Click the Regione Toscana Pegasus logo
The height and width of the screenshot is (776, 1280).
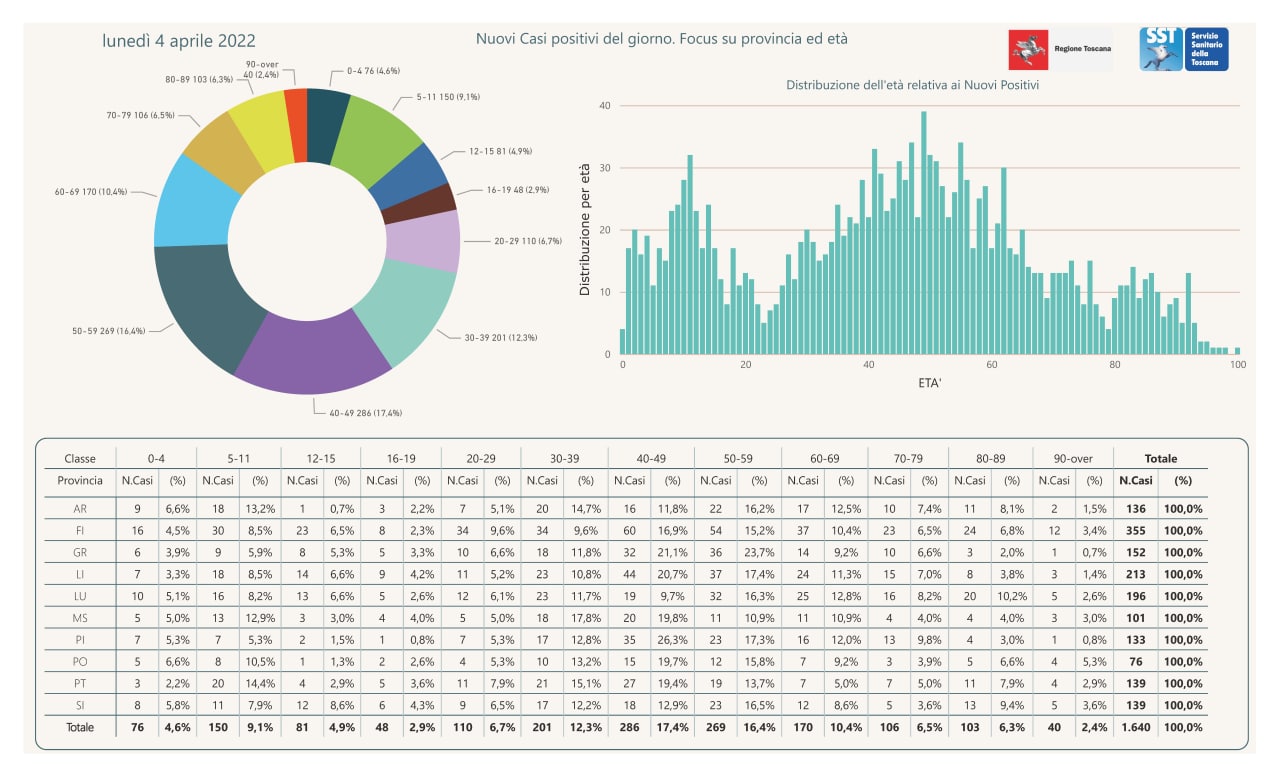point(1026,49)
